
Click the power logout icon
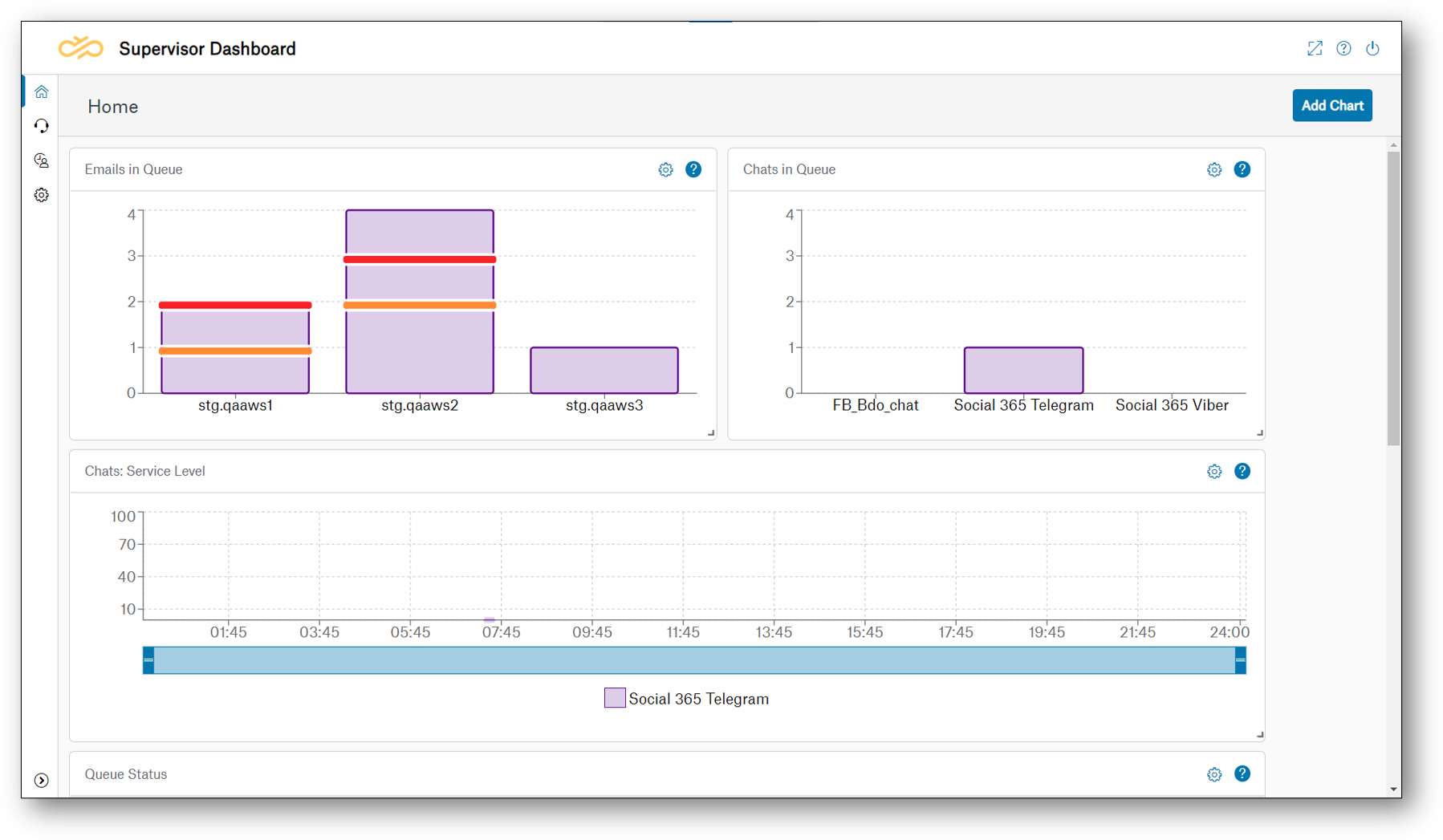(1372, 49)
